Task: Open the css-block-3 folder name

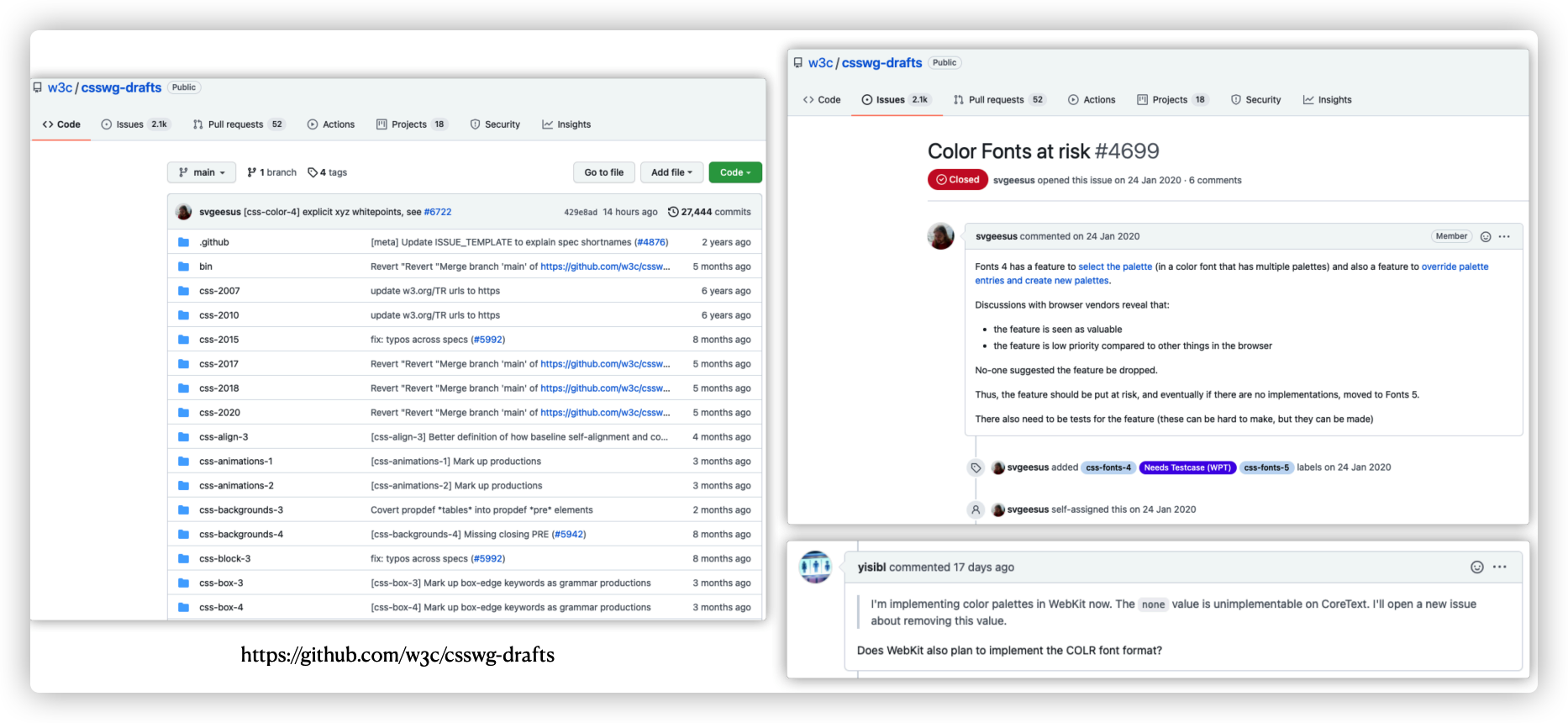Action: (224, 559)
